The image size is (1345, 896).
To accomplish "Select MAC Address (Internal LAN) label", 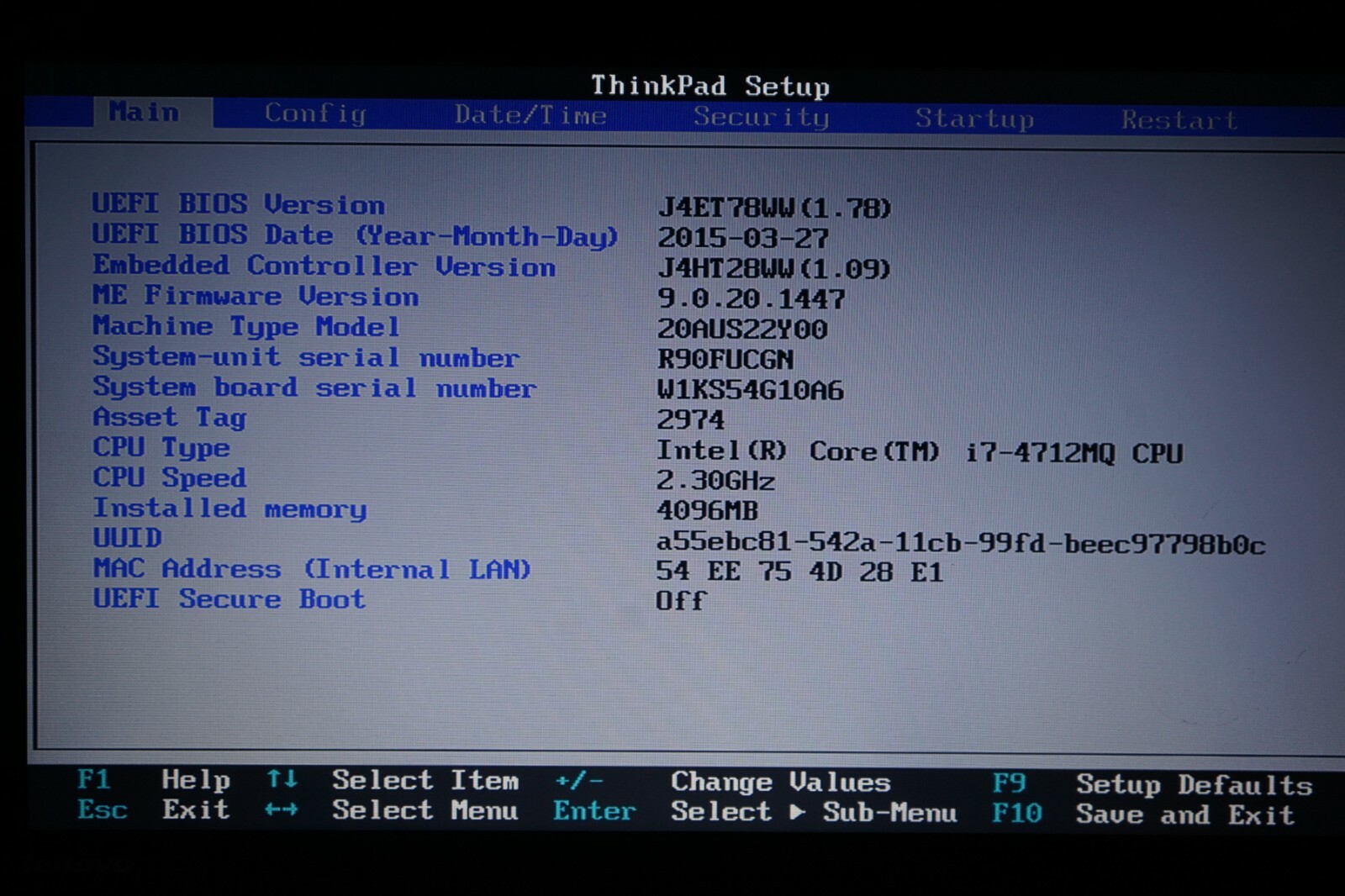I will (x=312, y=569).
